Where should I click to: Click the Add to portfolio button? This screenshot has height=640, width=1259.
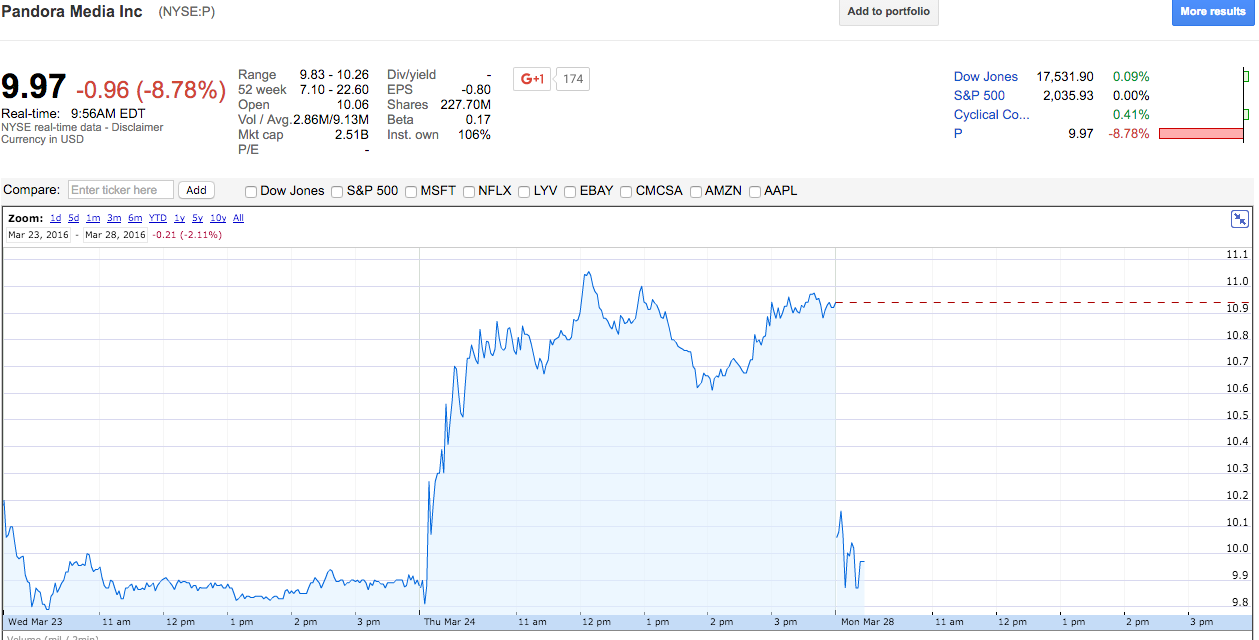888,12
